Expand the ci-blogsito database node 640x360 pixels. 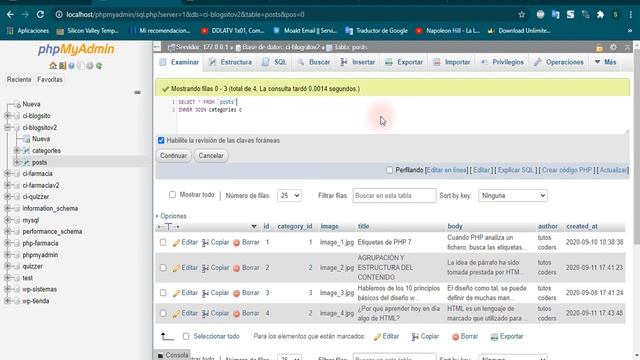(x=7, y=116)
